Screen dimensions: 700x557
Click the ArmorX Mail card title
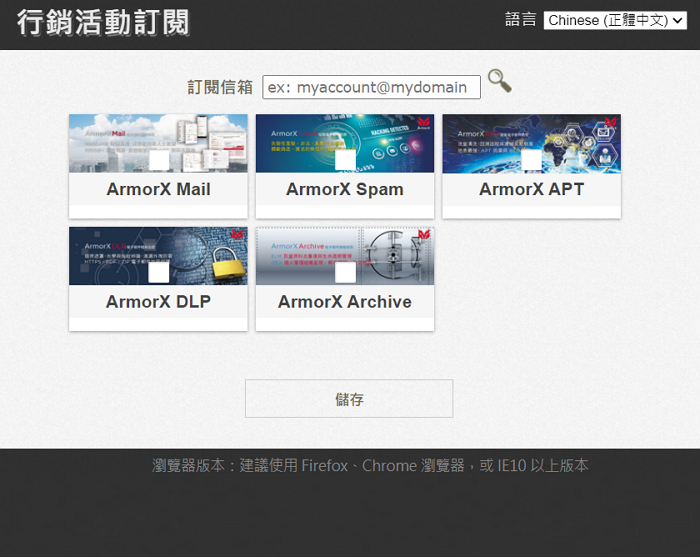[x=158, y=189]
